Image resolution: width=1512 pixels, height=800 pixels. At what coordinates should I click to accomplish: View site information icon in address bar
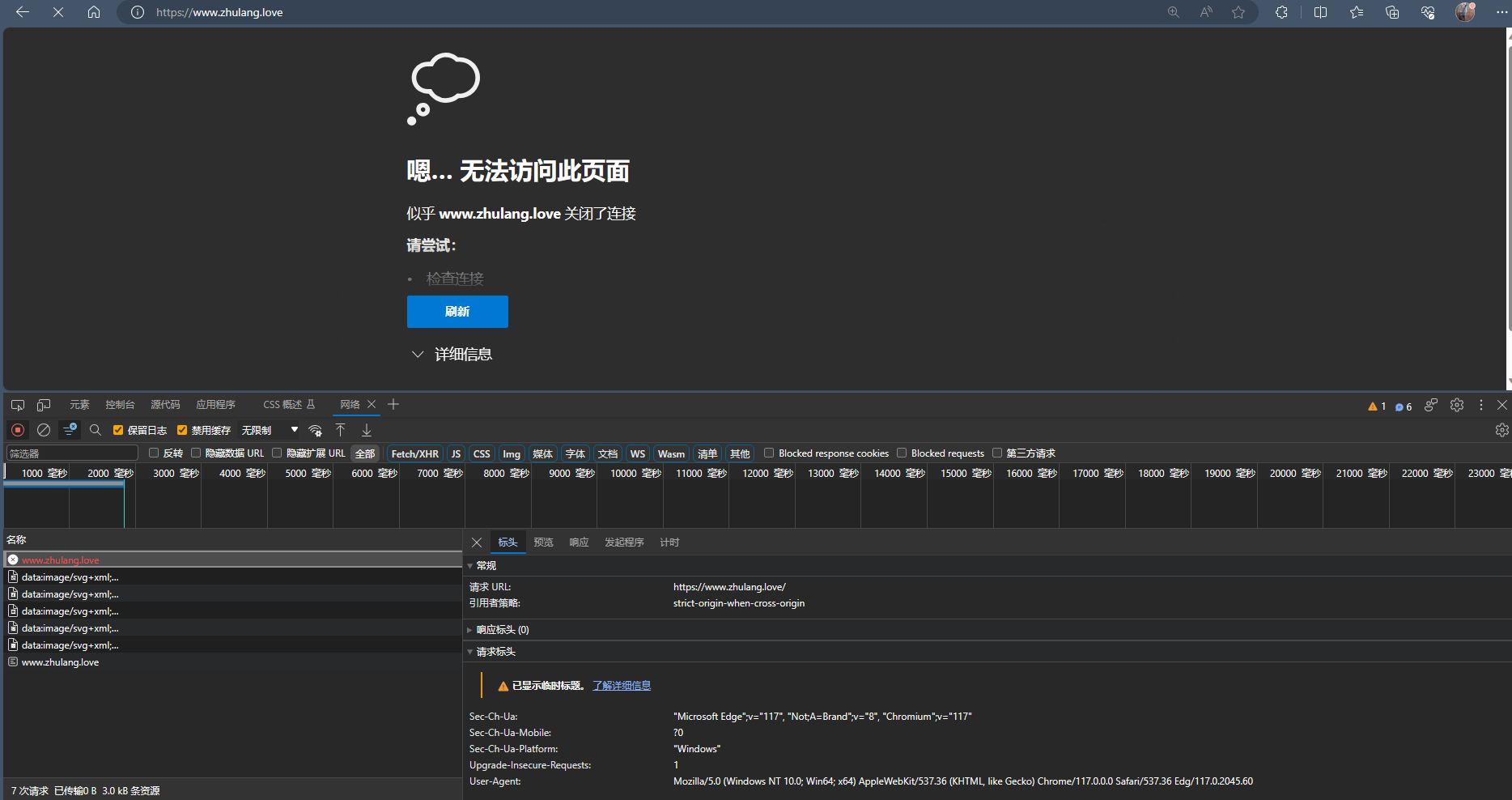[x=138, y=12]
